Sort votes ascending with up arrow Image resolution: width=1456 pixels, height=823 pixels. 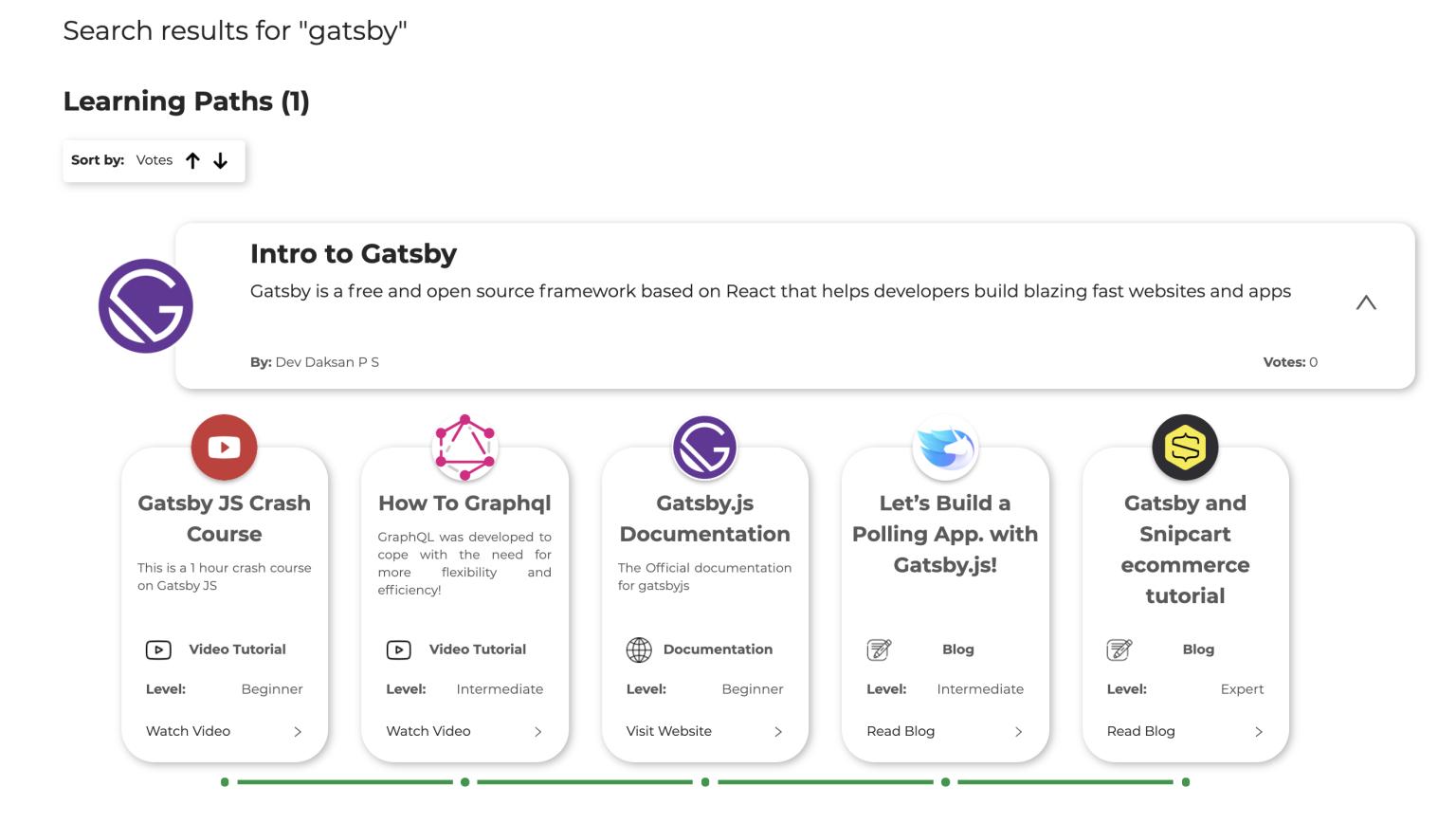coord(192,161)
